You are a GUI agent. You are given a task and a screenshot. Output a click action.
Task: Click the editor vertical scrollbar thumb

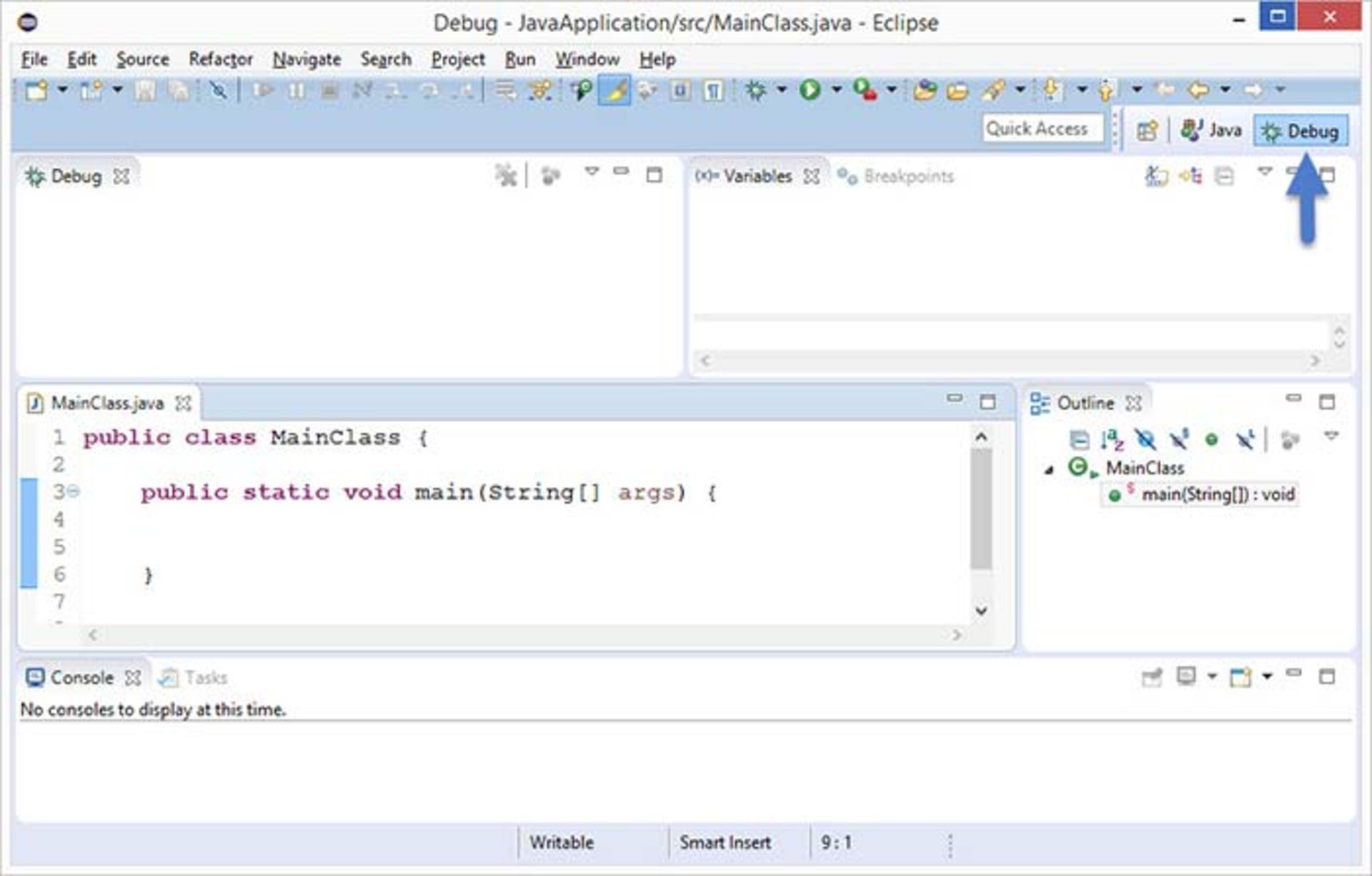[x=981, y=509]
